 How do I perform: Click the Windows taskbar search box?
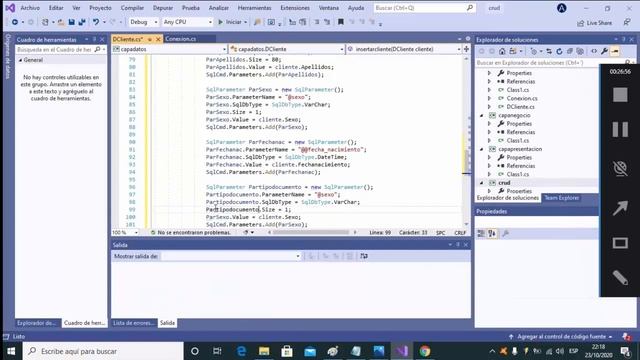tap(103, 351)
